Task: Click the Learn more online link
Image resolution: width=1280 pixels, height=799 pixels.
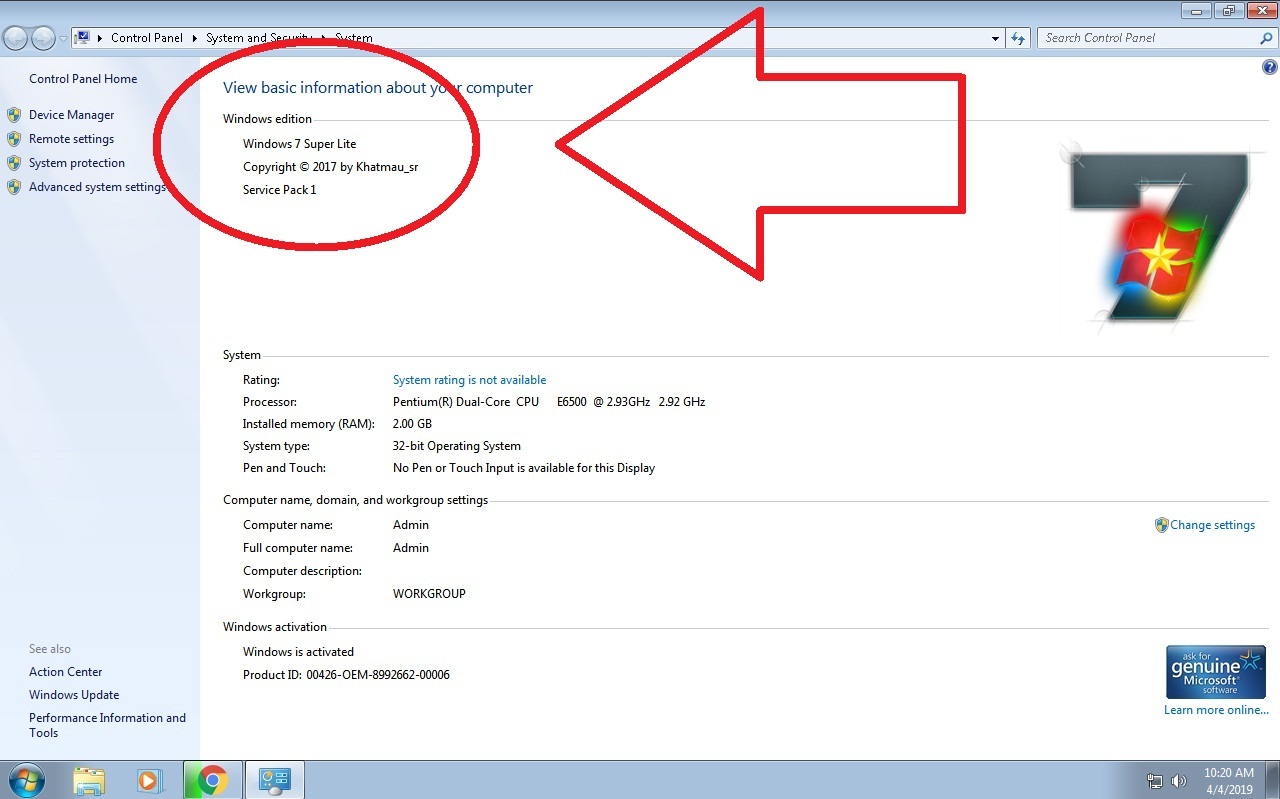Action: [1216, 709]
